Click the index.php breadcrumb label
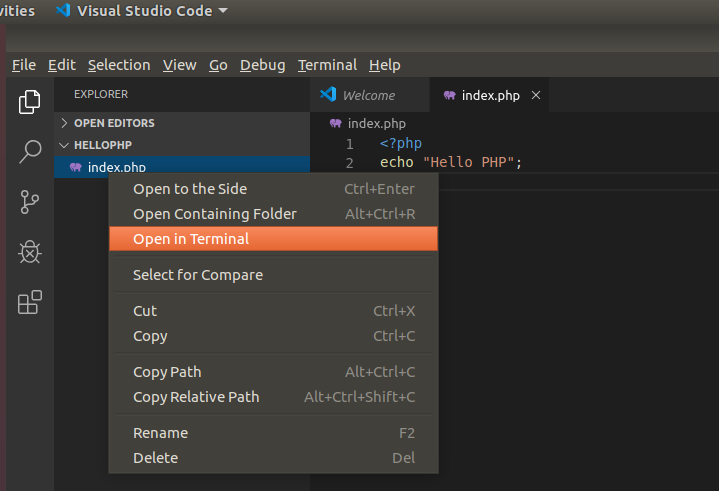This screenshot has width=719, height=491. coord(376,123)
